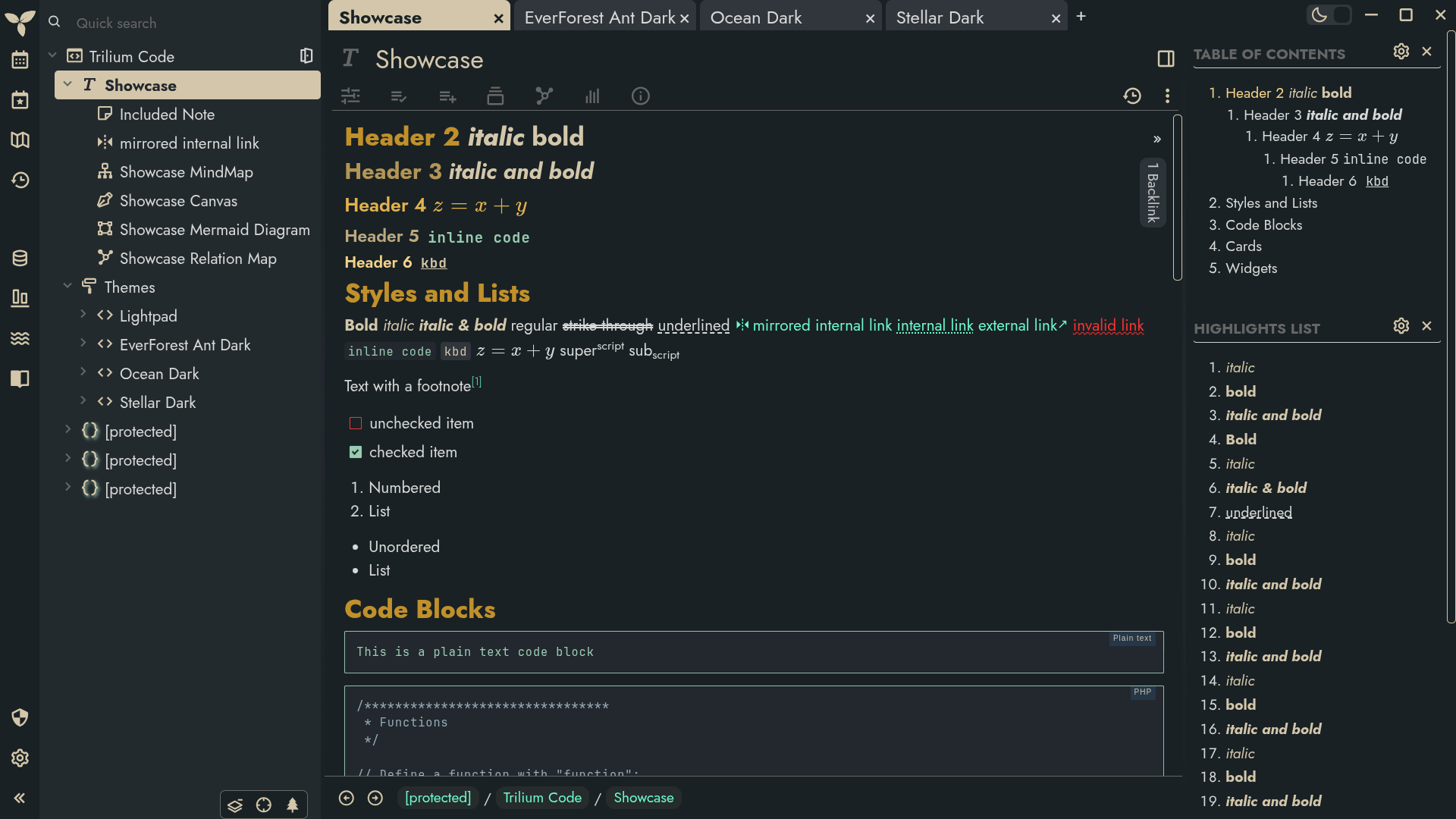Image resolution: width=1456 pixels, height=819 pixels.
Task: Toggle the dark mode switch
Action: pyautogui.click(x=1329, y=15)
